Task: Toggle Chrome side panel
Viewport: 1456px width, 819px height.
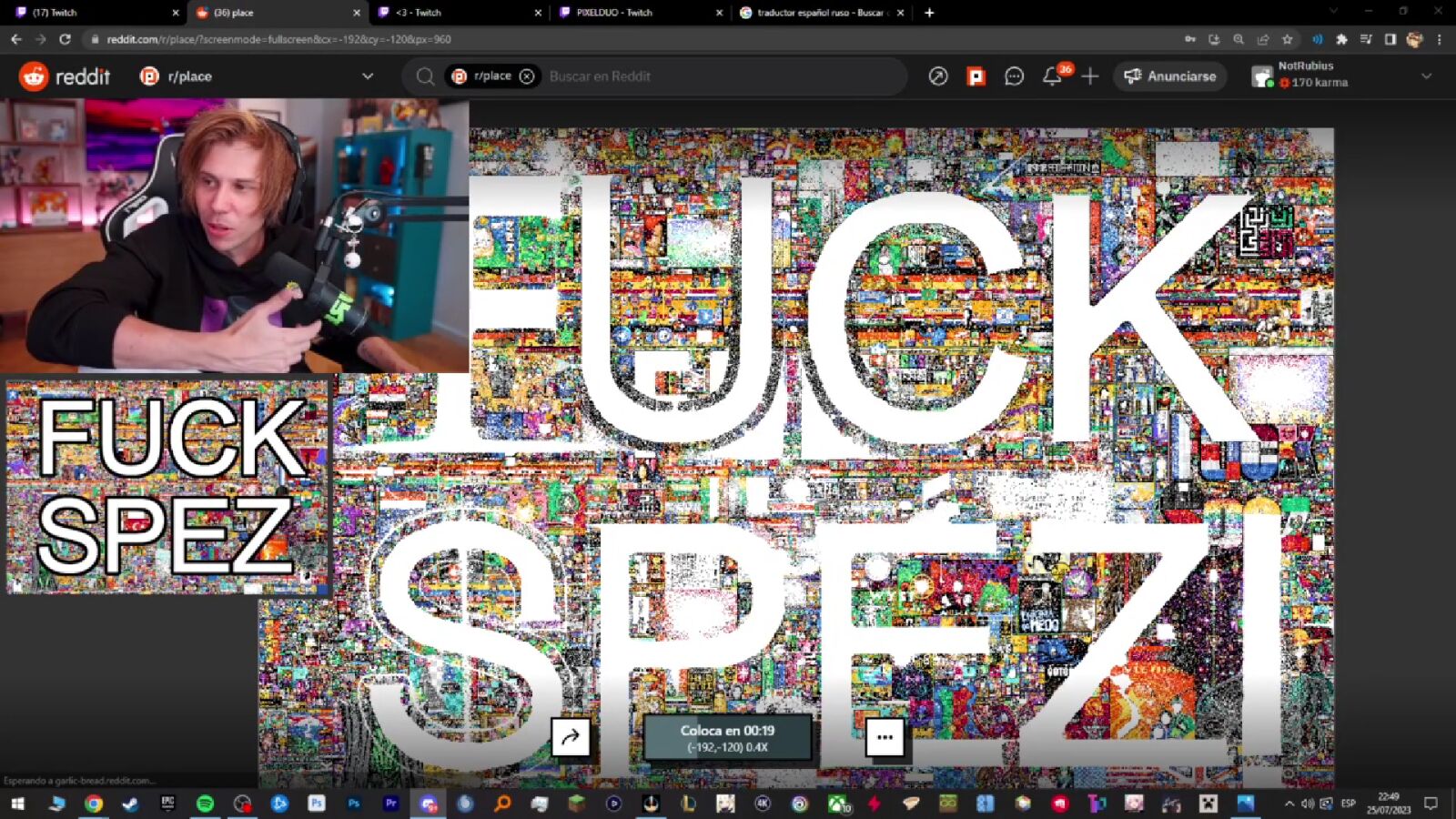Action: click(x=1390, y=39)
